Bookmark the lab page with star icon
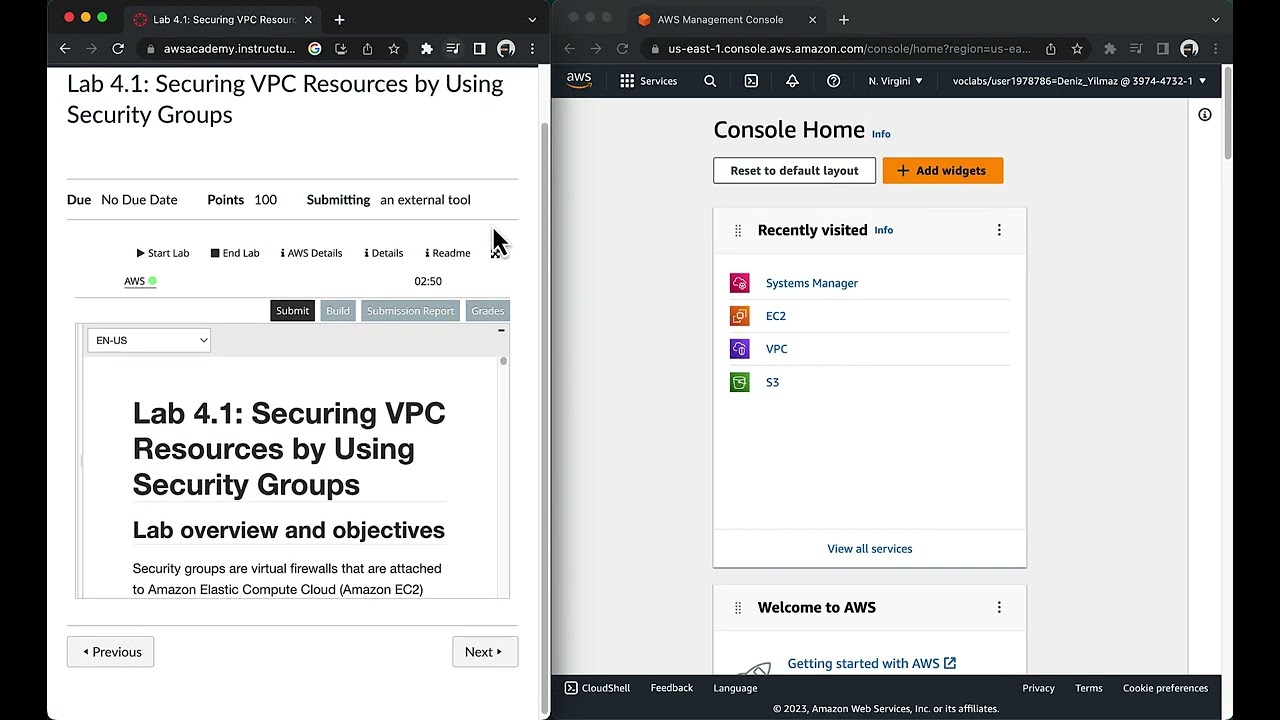 click(394, 48)
